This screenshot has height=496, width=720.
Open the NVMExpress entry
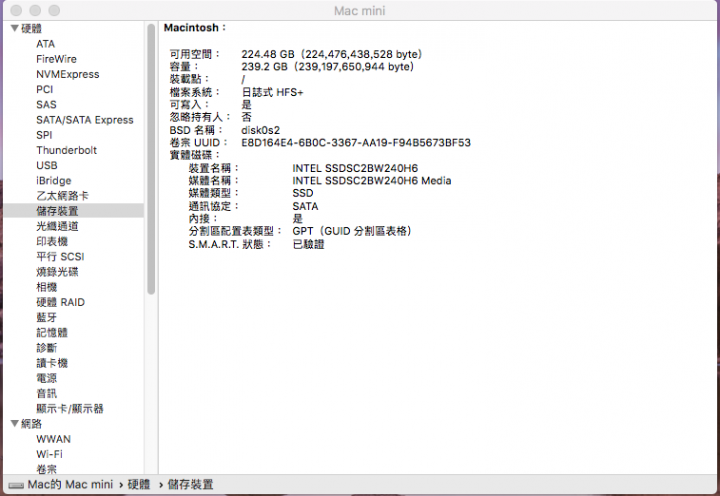click(68, 74)
